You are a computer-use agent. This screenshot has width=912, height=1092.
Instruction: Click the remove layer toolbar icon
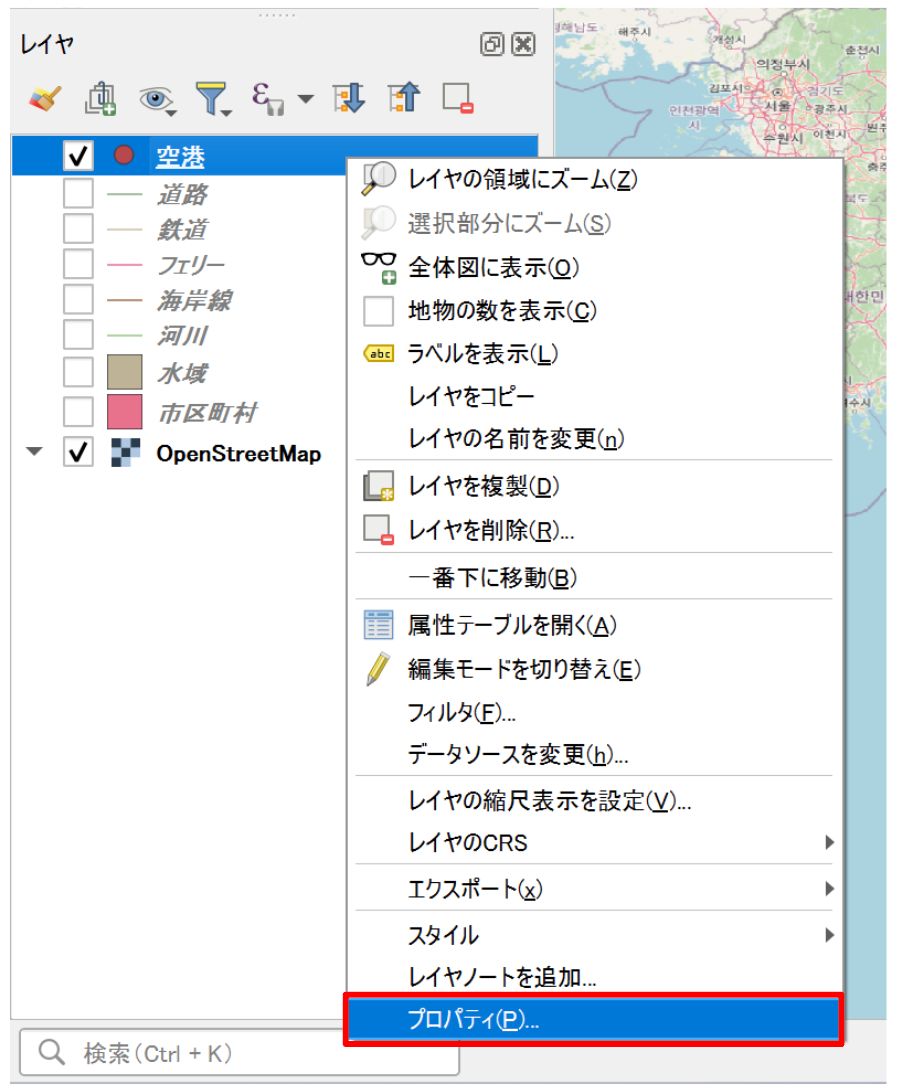click(x=458, y=98)
